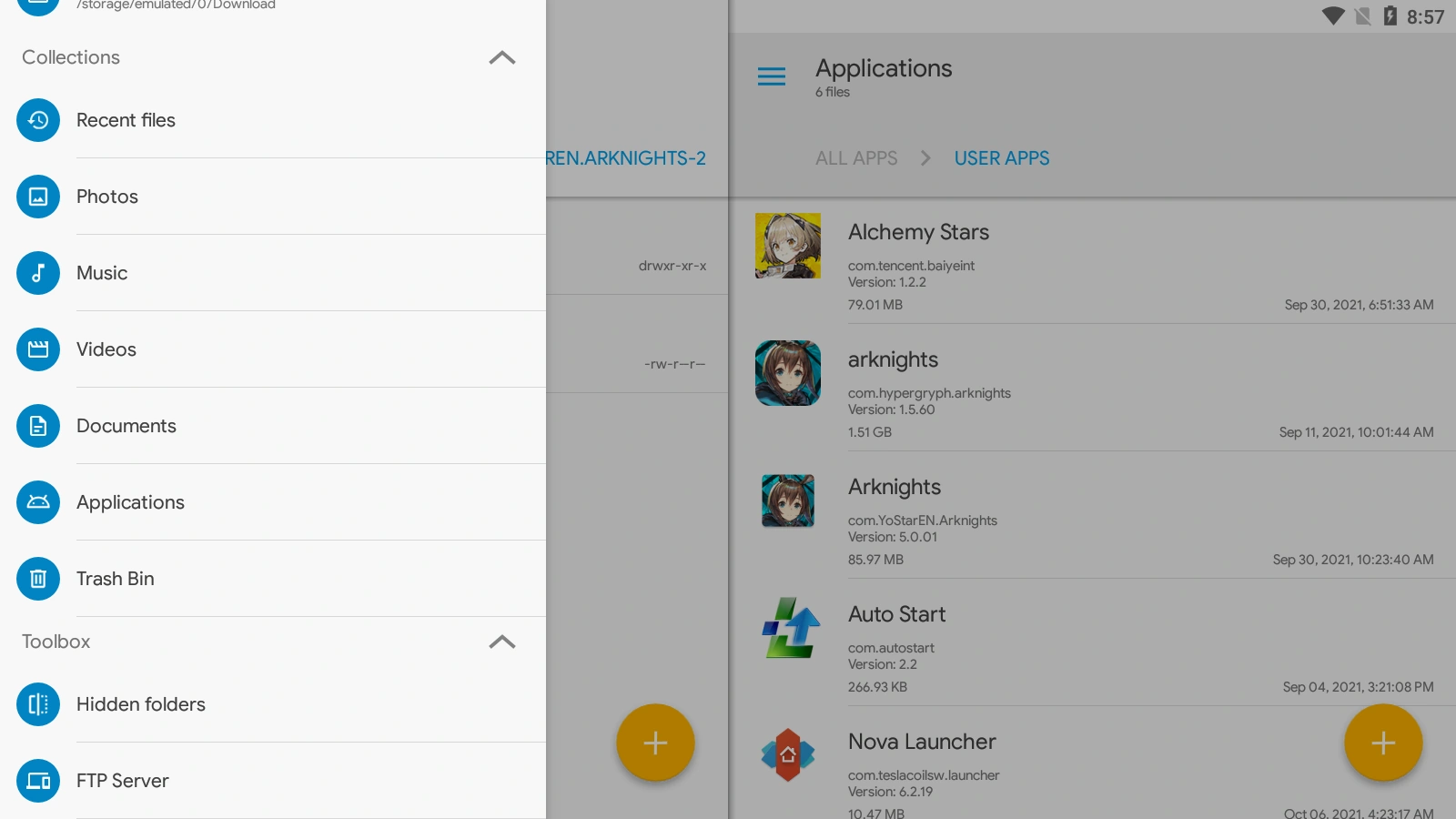Tap the Alchemy Stars app icon
Image resolution: width=1456 pixels, height=819 pixels.
tap(788, 246)
